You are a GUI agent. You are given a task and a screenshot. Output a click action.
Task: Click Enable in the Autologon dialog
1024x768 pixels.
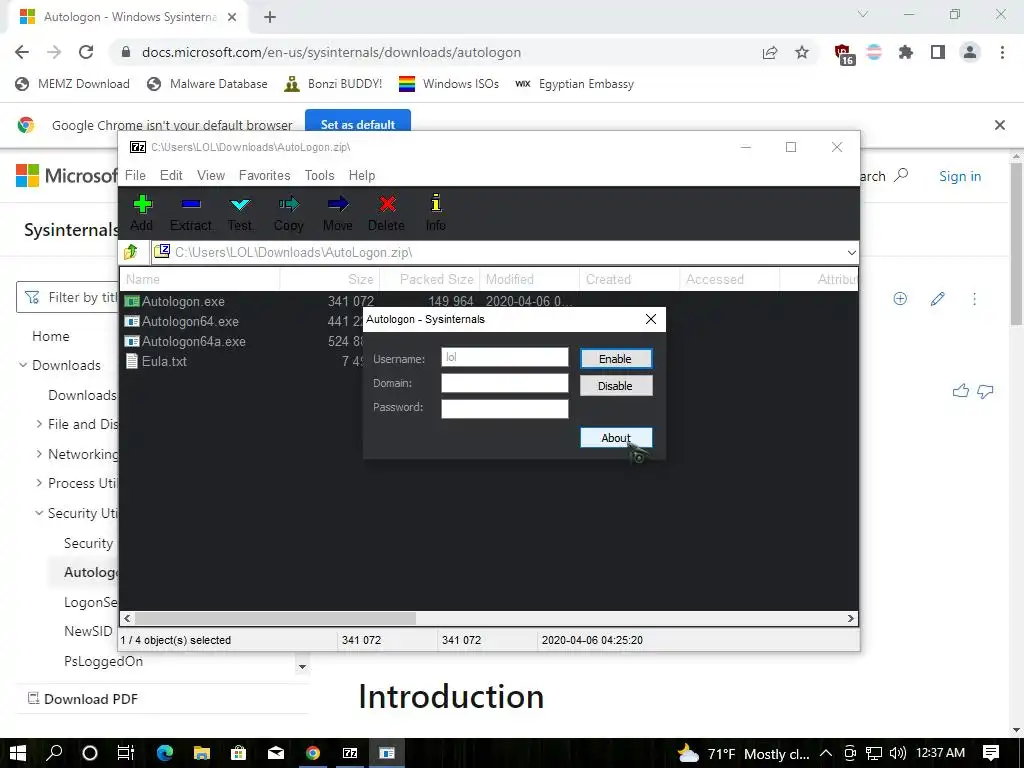[616, 359]
